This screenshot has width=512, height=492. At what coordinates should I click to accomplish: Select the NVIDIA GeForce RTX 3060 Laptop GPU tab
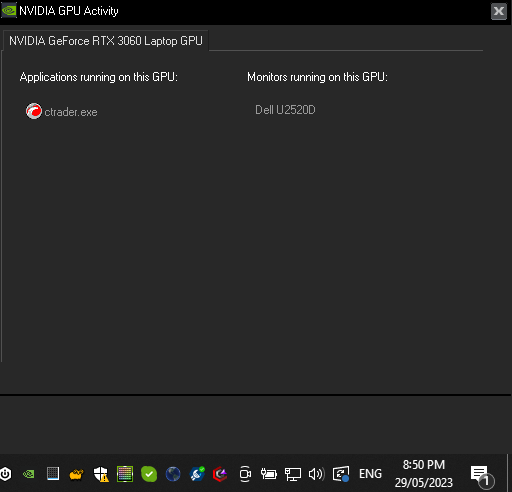click(106, 41)
